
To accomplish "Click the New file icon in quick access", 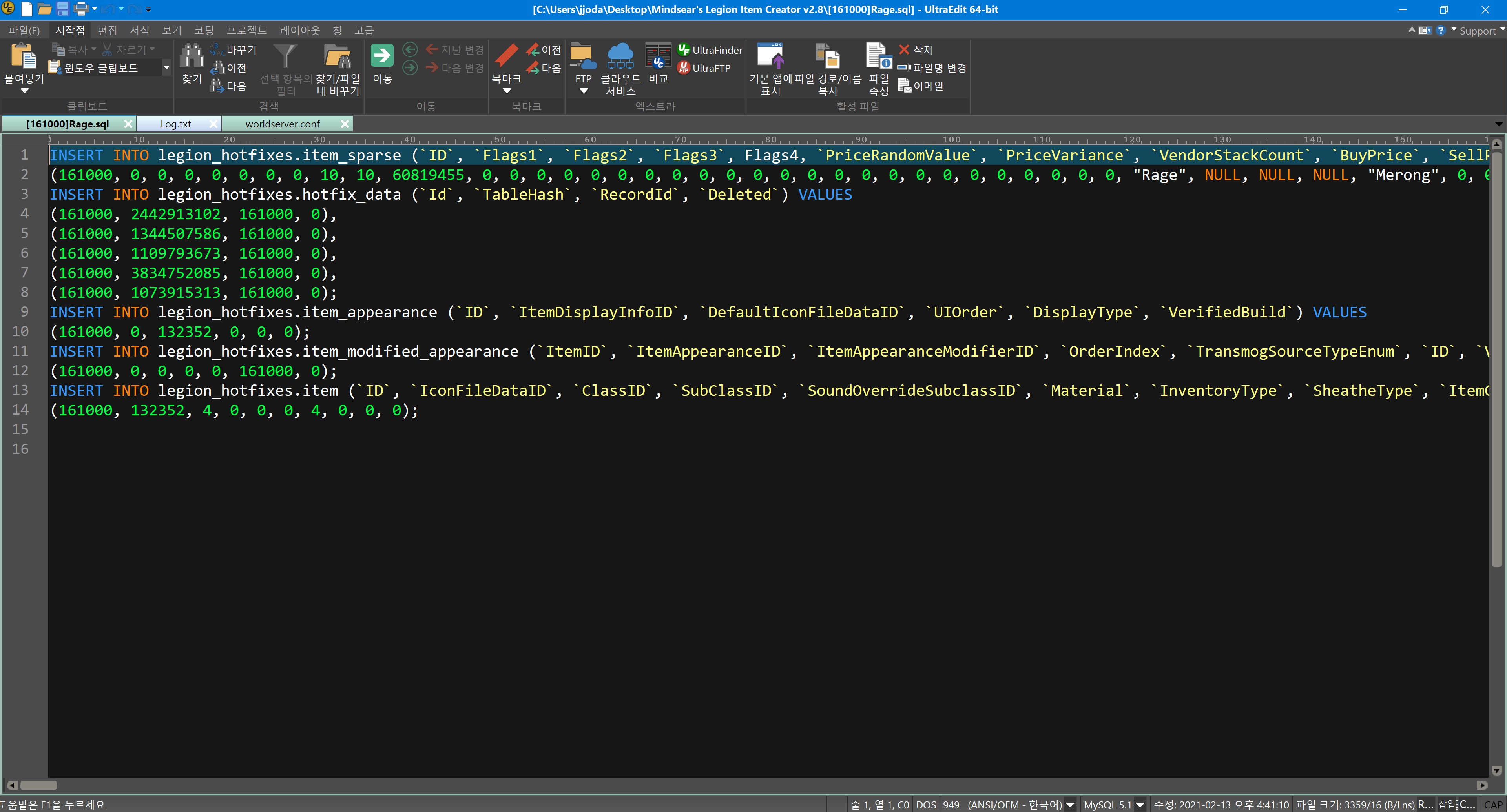I will click(26, 9).
